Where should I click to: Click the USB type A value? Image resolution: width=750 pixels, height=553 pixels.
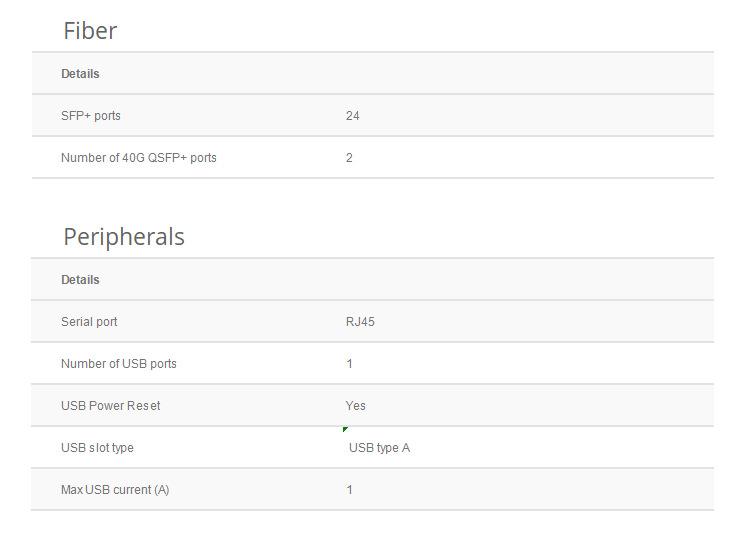pos(379,448)
